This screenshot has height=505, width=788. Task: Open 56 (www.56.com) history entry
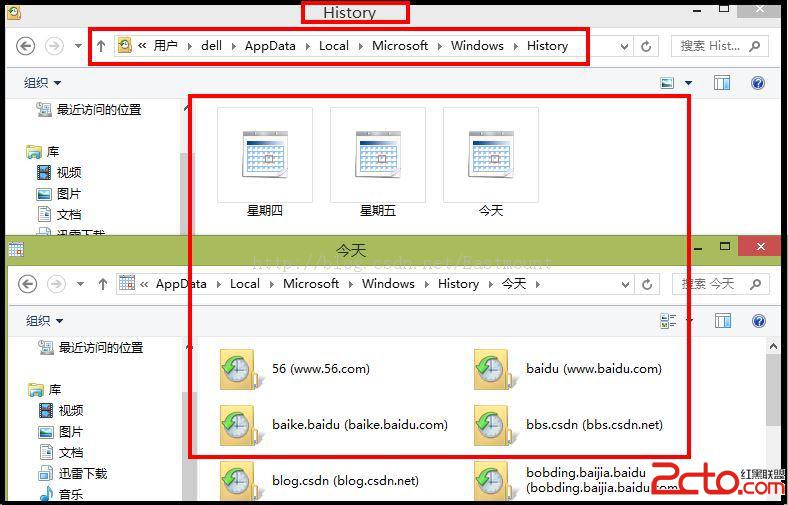coord(296,369)
